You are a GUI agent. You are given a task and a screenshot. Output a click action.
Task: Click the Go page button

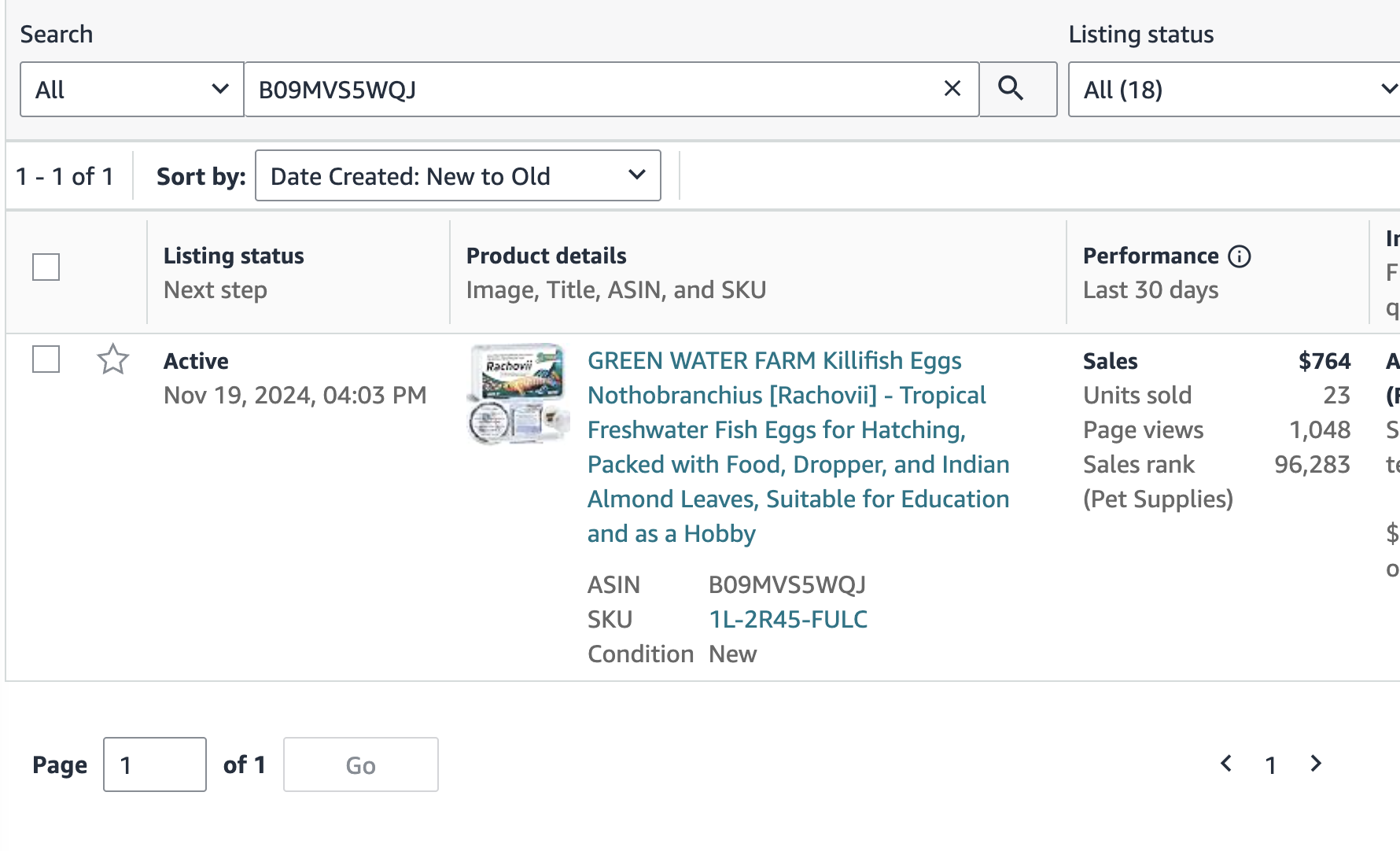tap(361, 764)
